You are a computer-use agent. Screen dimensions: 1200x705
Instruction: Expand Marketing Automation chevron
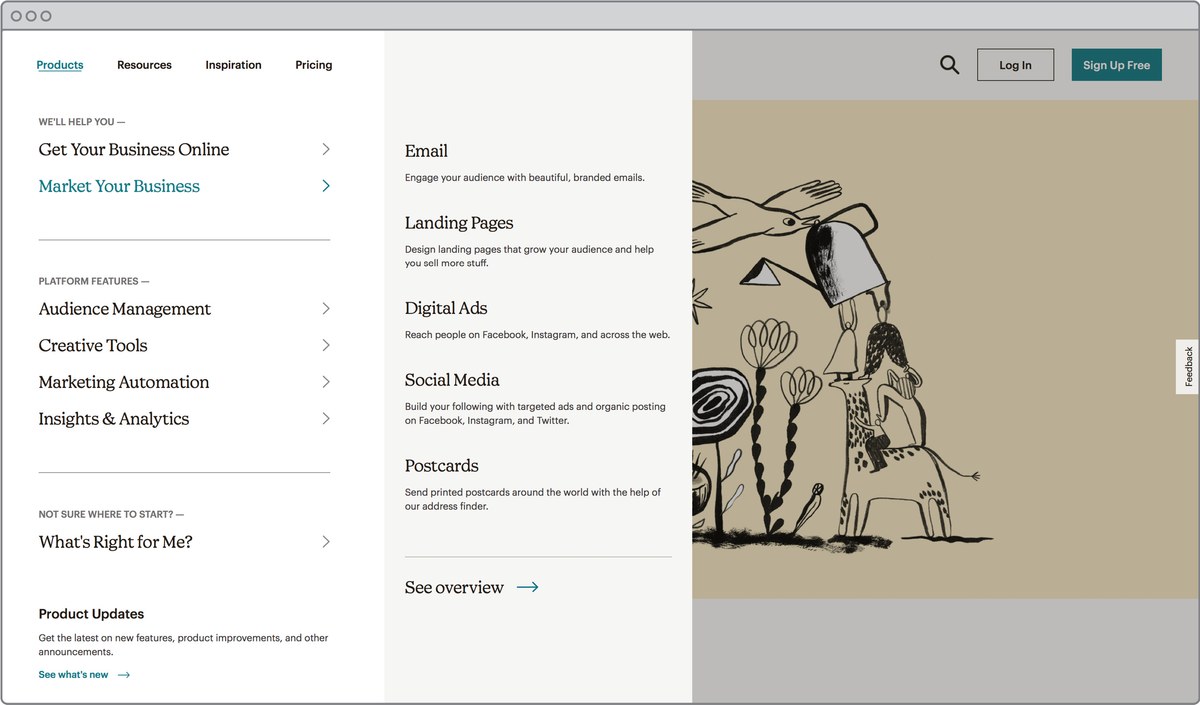point(326,382)
